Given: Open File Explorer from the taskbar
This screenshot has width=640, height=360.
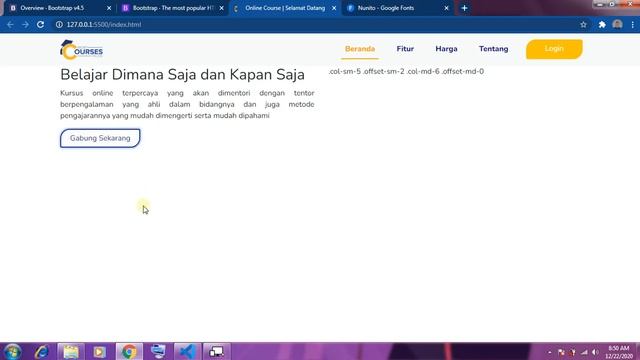Looking at the screenshot, I should pyautogui.click(x=71, y=351).
